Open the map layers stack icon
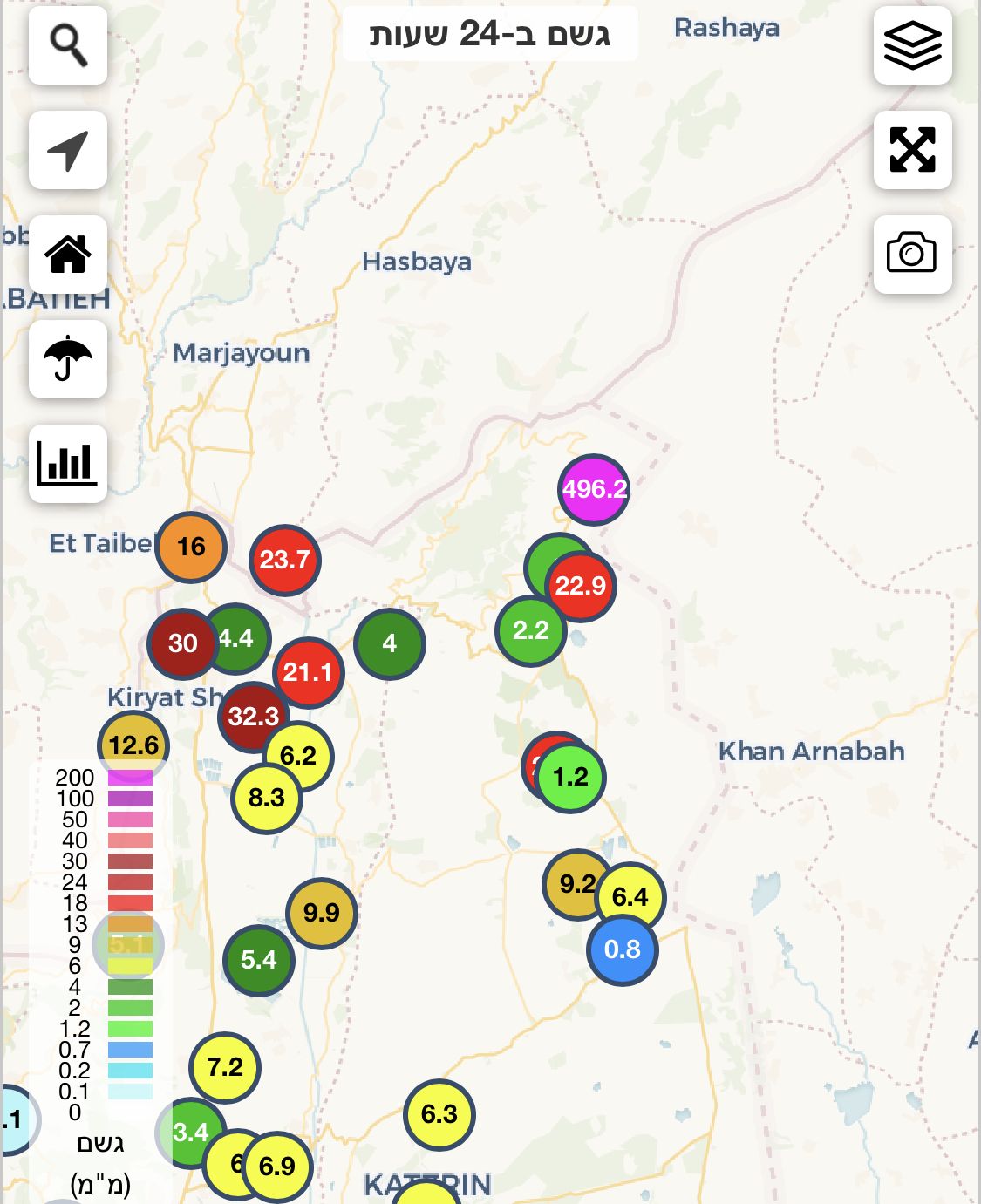The image size is (981, 1204). 912,45
